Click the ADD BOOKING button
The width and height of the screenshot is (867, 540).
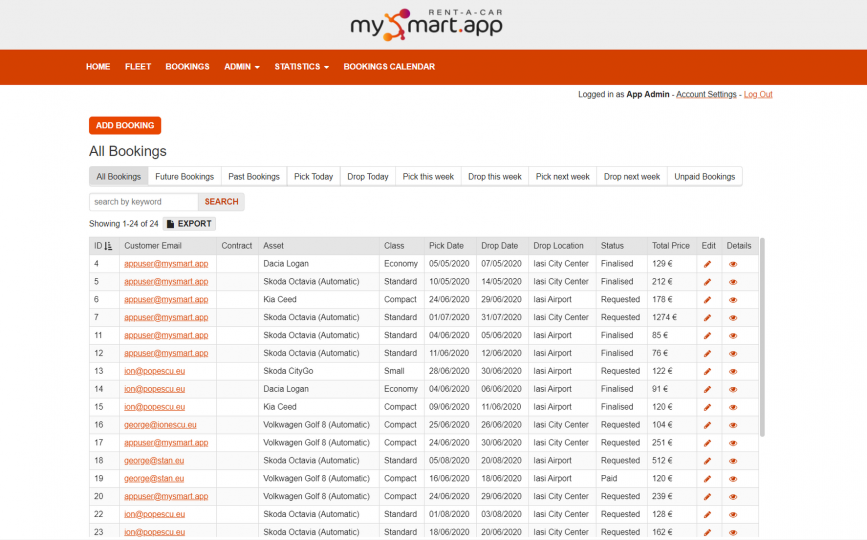[x=125, y=125]
